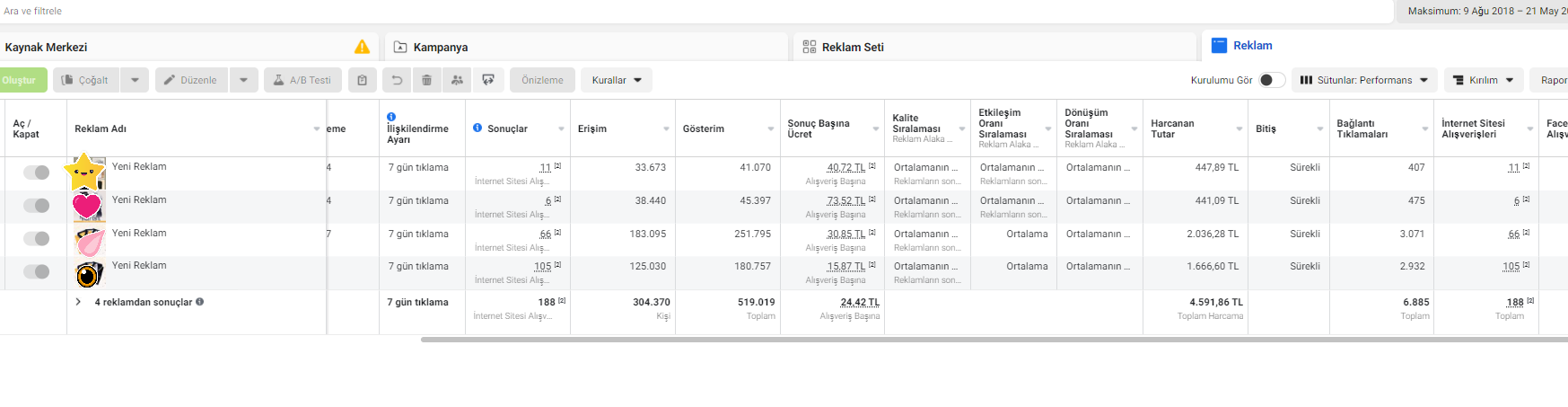Click info icon beside Sonuçlar column header
Image resolution: width=1568 pixels, height=407 pixels.
pos(477,128)
